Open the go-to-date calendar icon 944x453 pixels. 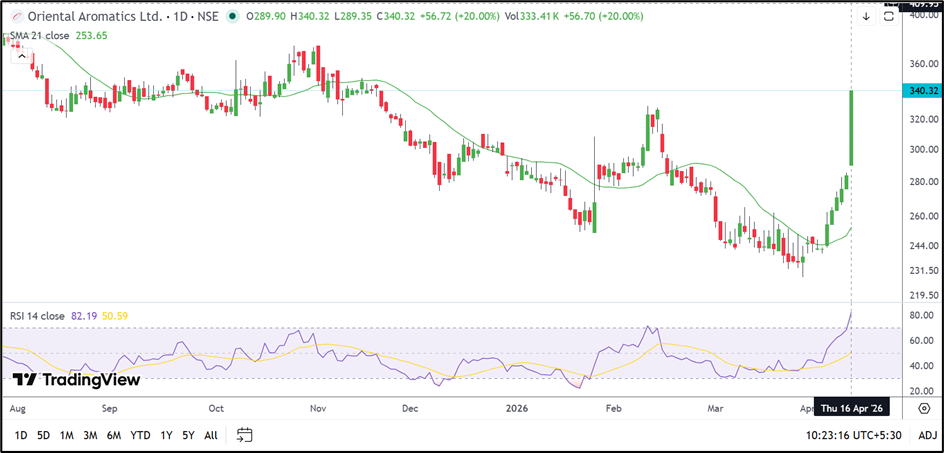(245, 435)
